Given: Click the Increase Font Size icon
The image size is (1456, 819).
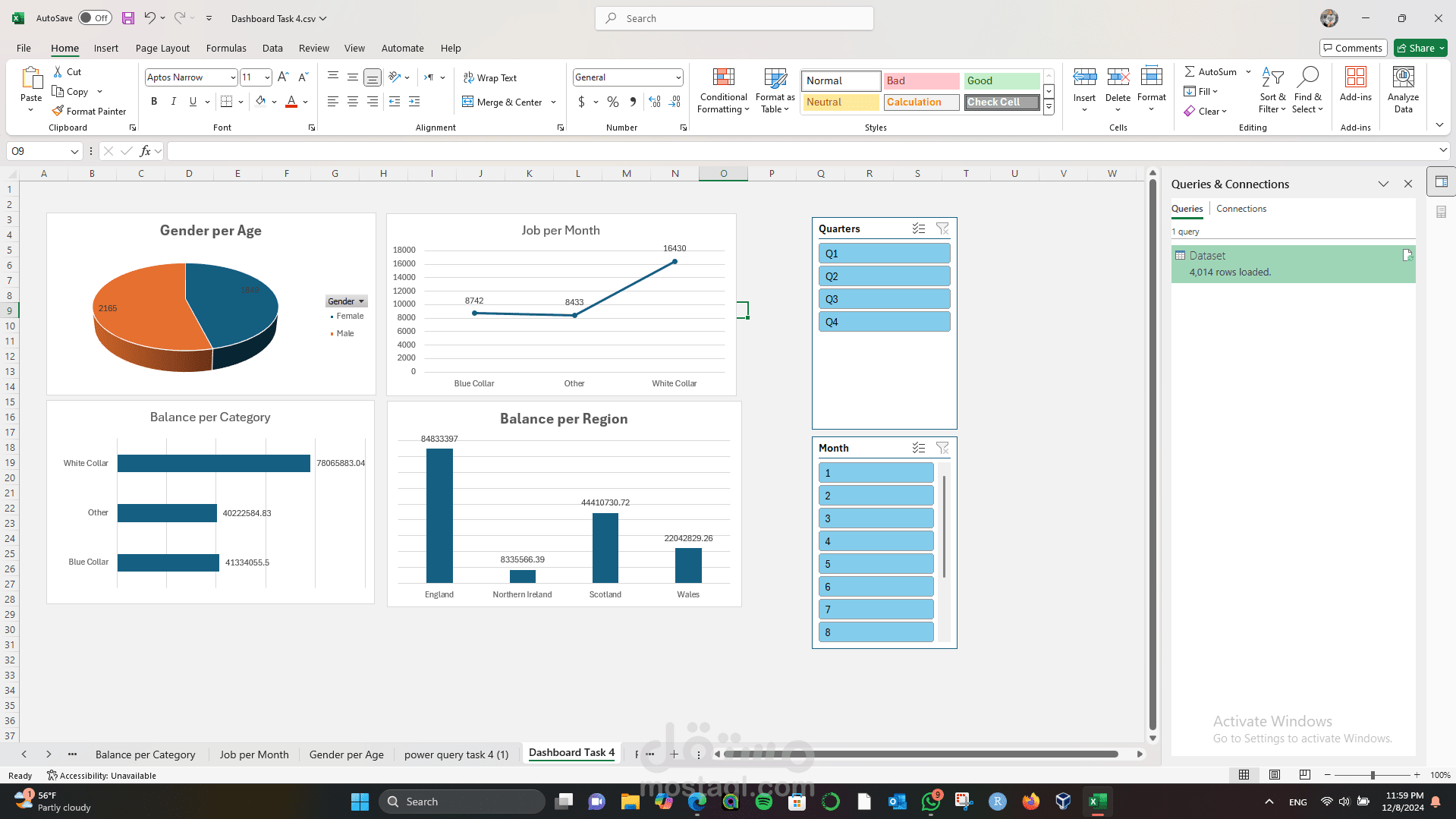Looking at the screenshot, I should 283,77.
